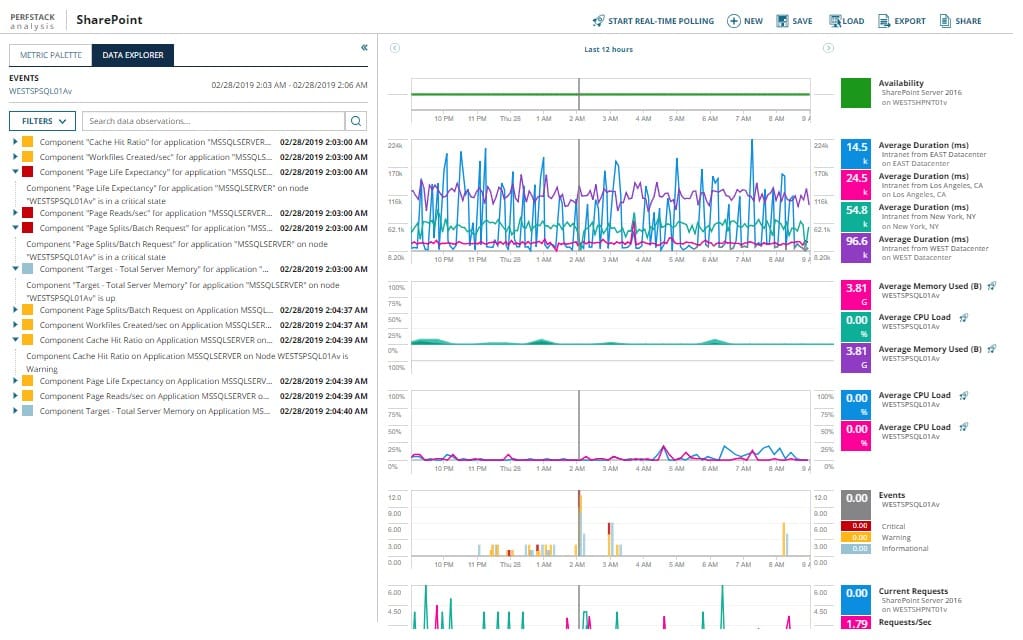The height and width of the screenshot is (640, 1023).
Task: Click rocket icon beside purple Average Memory Used
Action: (992, 349)
